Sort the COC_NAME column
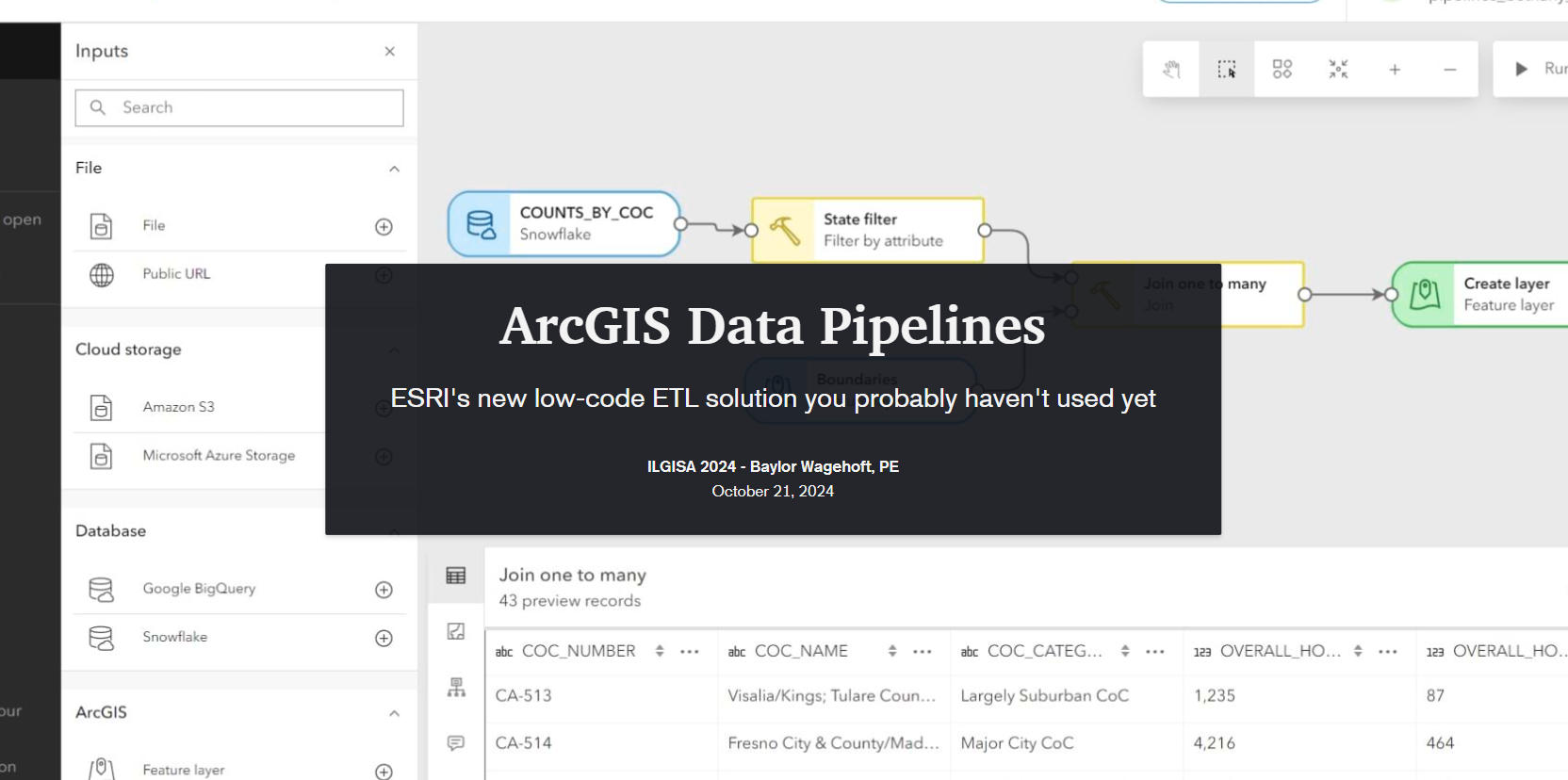This screenshot has height=780, width=1568. pyautogui.click(x=892, y=651)
